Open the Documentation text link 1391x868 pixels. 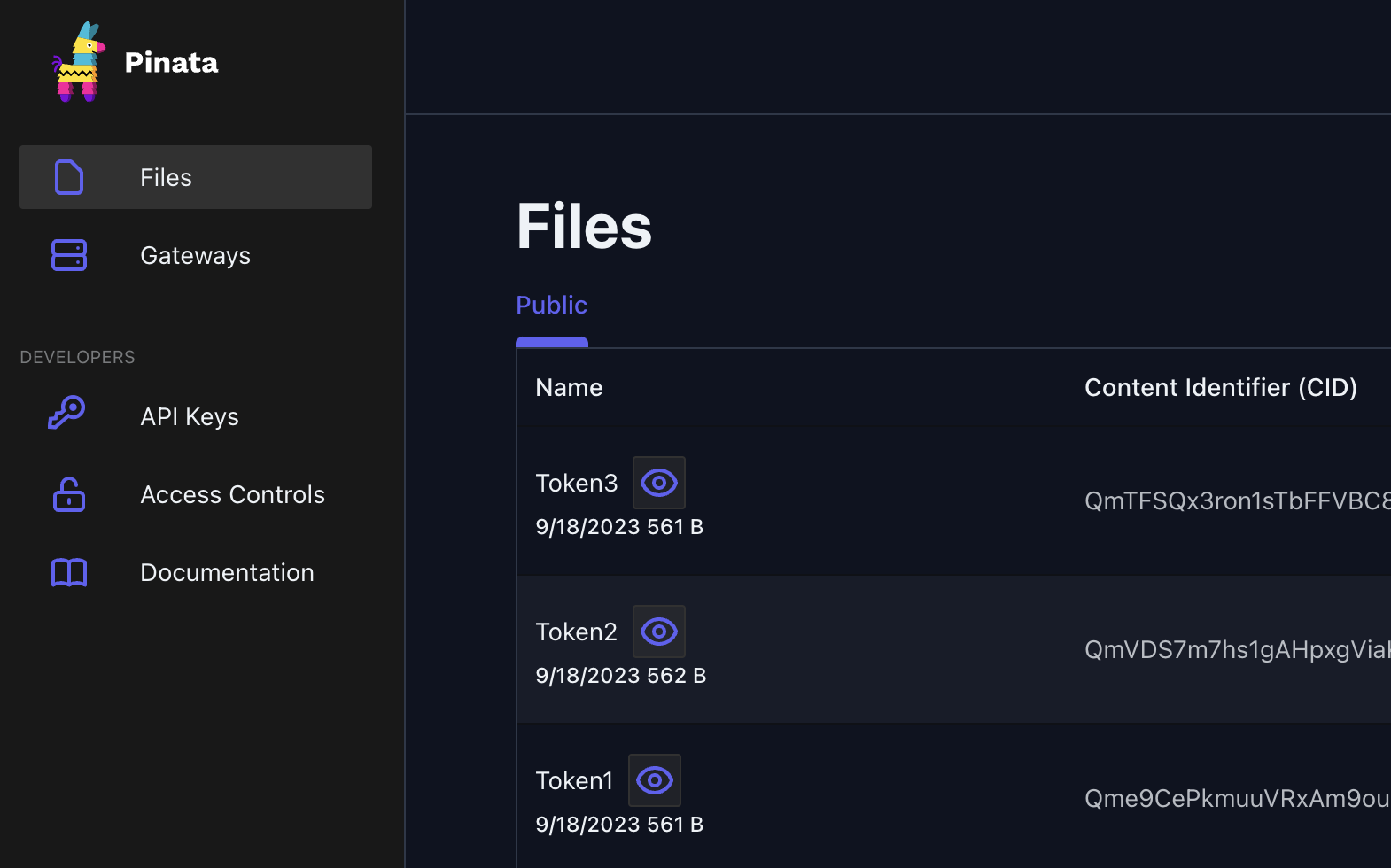pyautogui.click(x=227, y=572)
